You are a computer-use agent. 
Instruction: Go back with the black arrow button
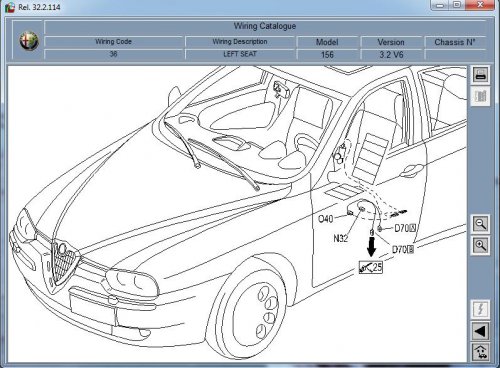[x=480, y=331]
